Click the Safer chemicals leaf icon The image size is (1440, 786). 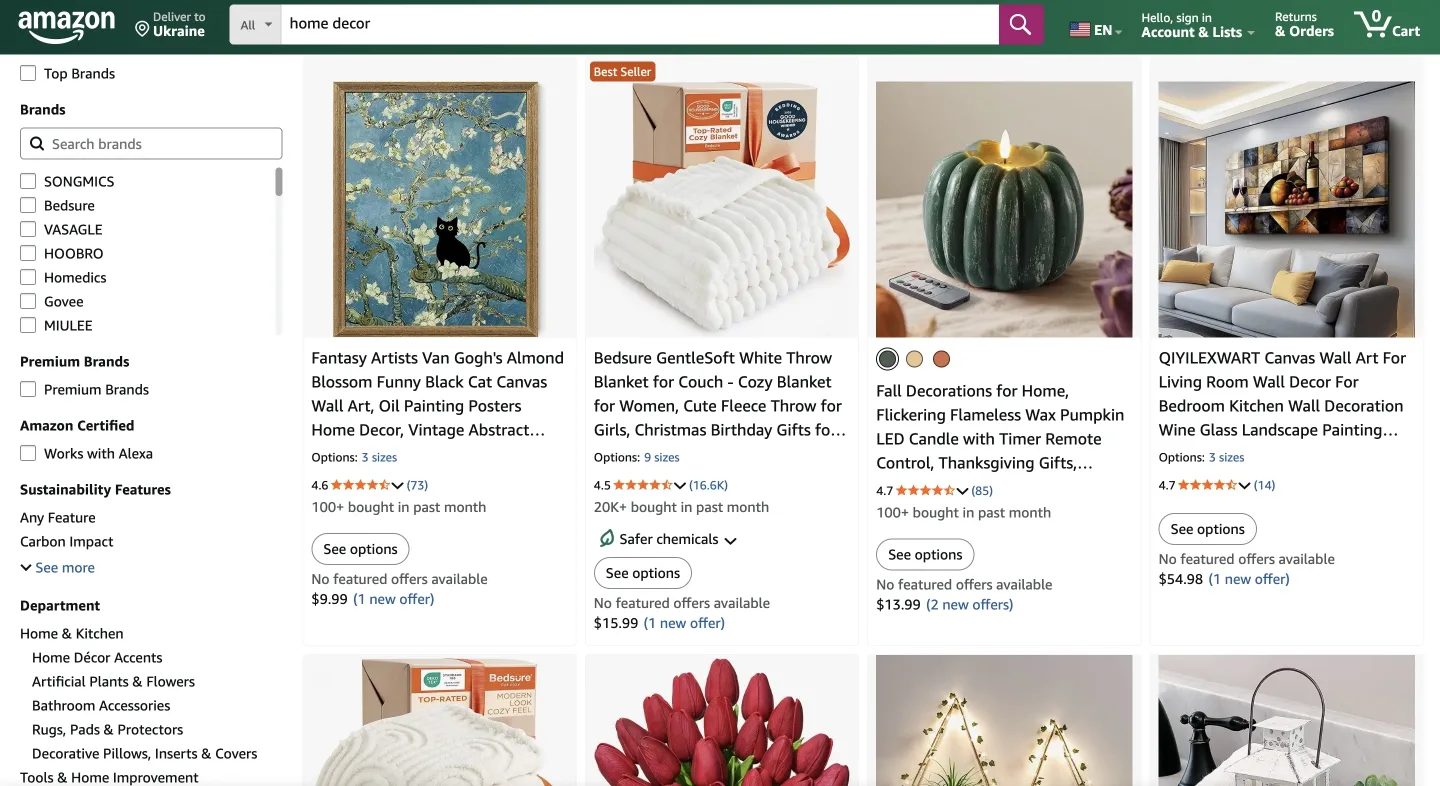(608, 538)
